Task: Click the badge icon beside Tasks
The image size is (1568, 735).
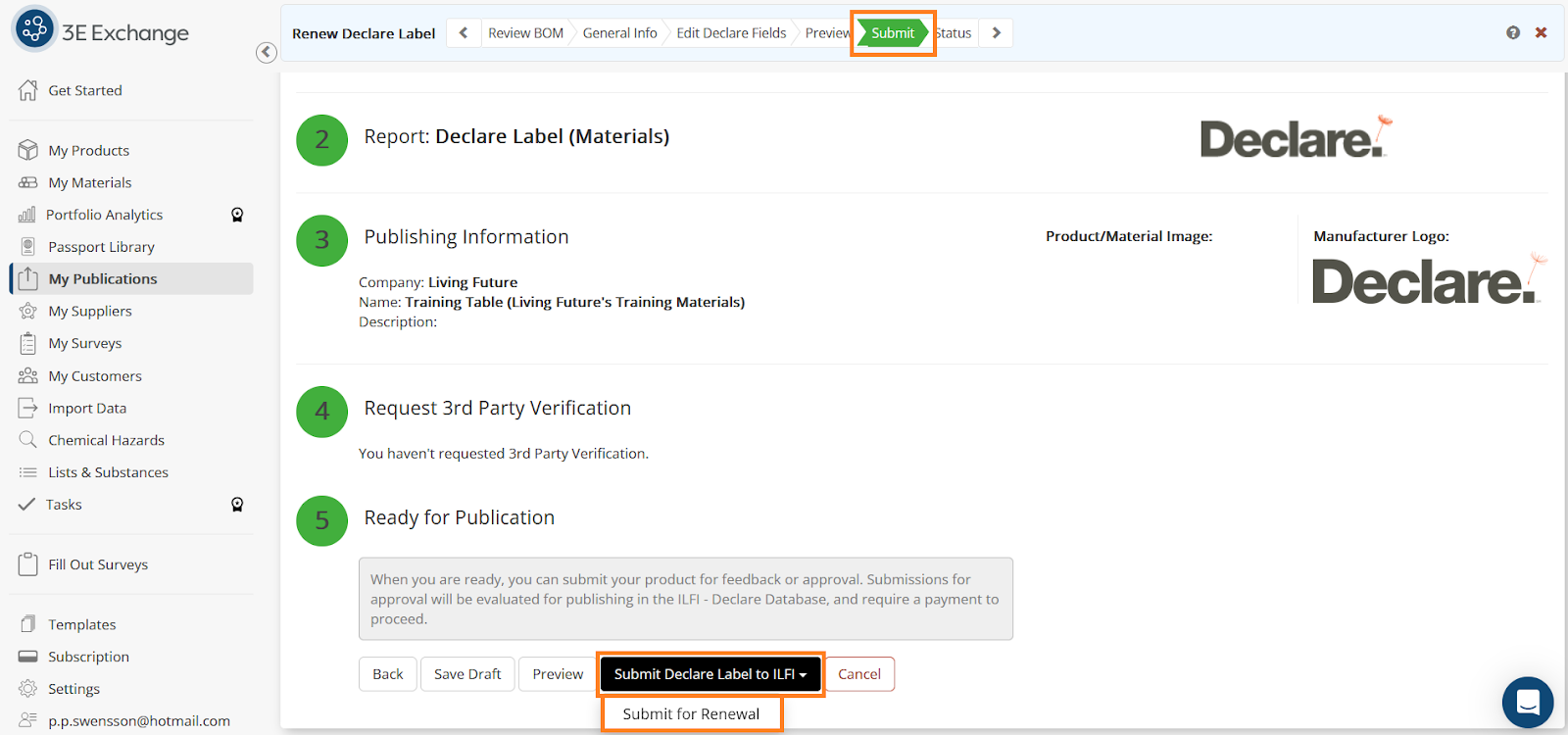Action: pos(237,505)
